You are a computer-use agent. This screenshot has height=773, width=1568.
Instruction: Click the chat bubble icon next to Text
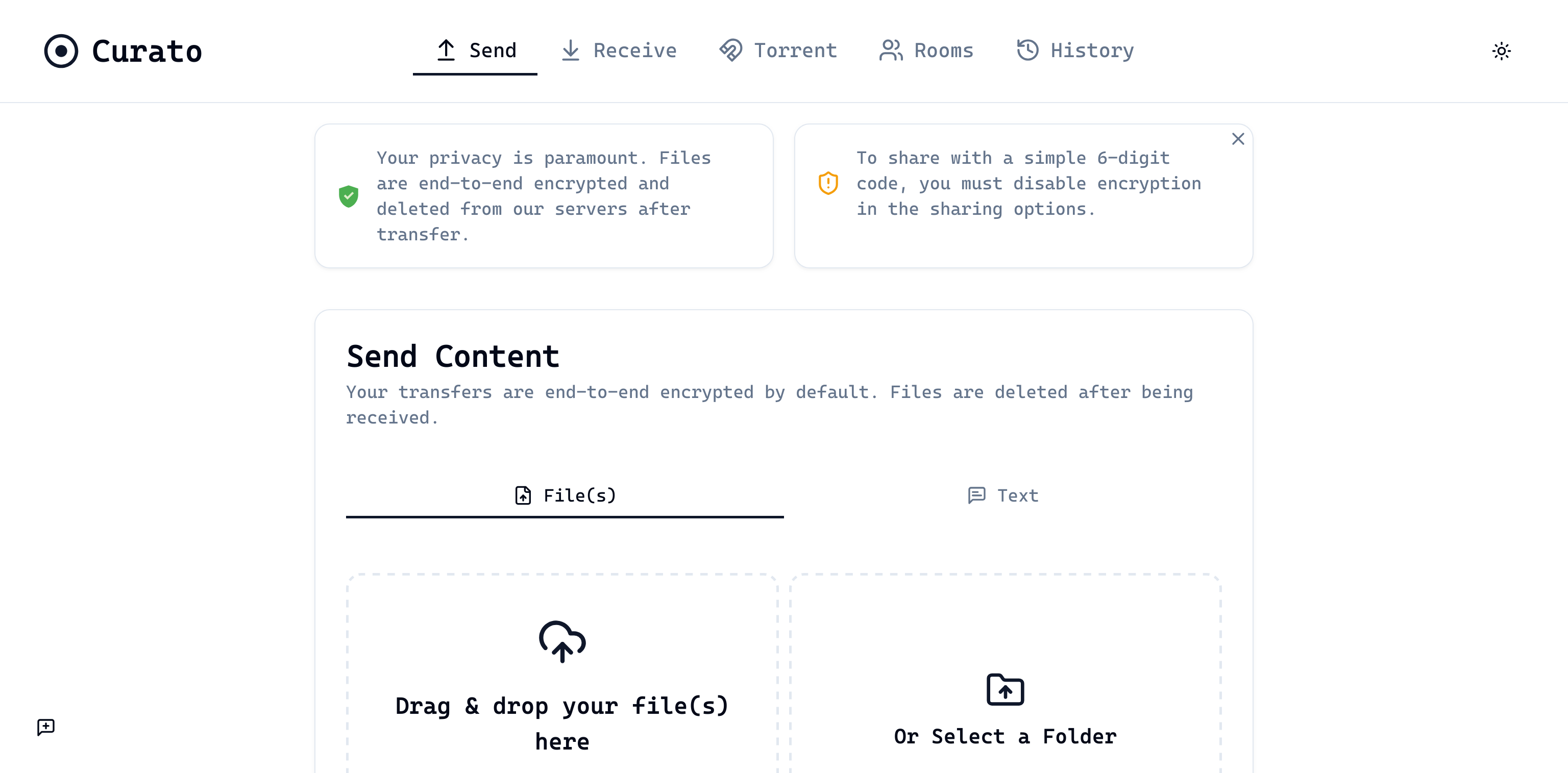click(x=977, y=495)
